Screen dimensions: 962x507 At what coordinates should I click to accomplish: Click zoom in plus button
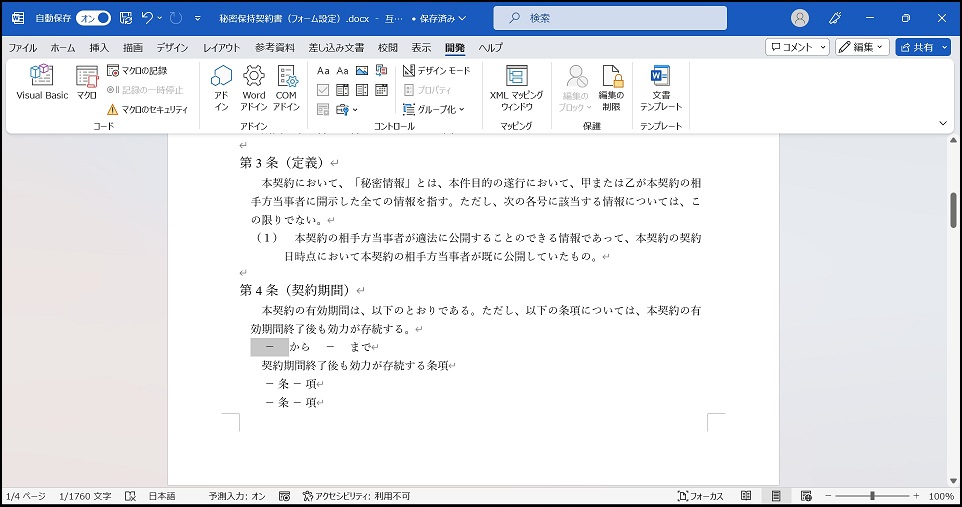coord(916,496)
